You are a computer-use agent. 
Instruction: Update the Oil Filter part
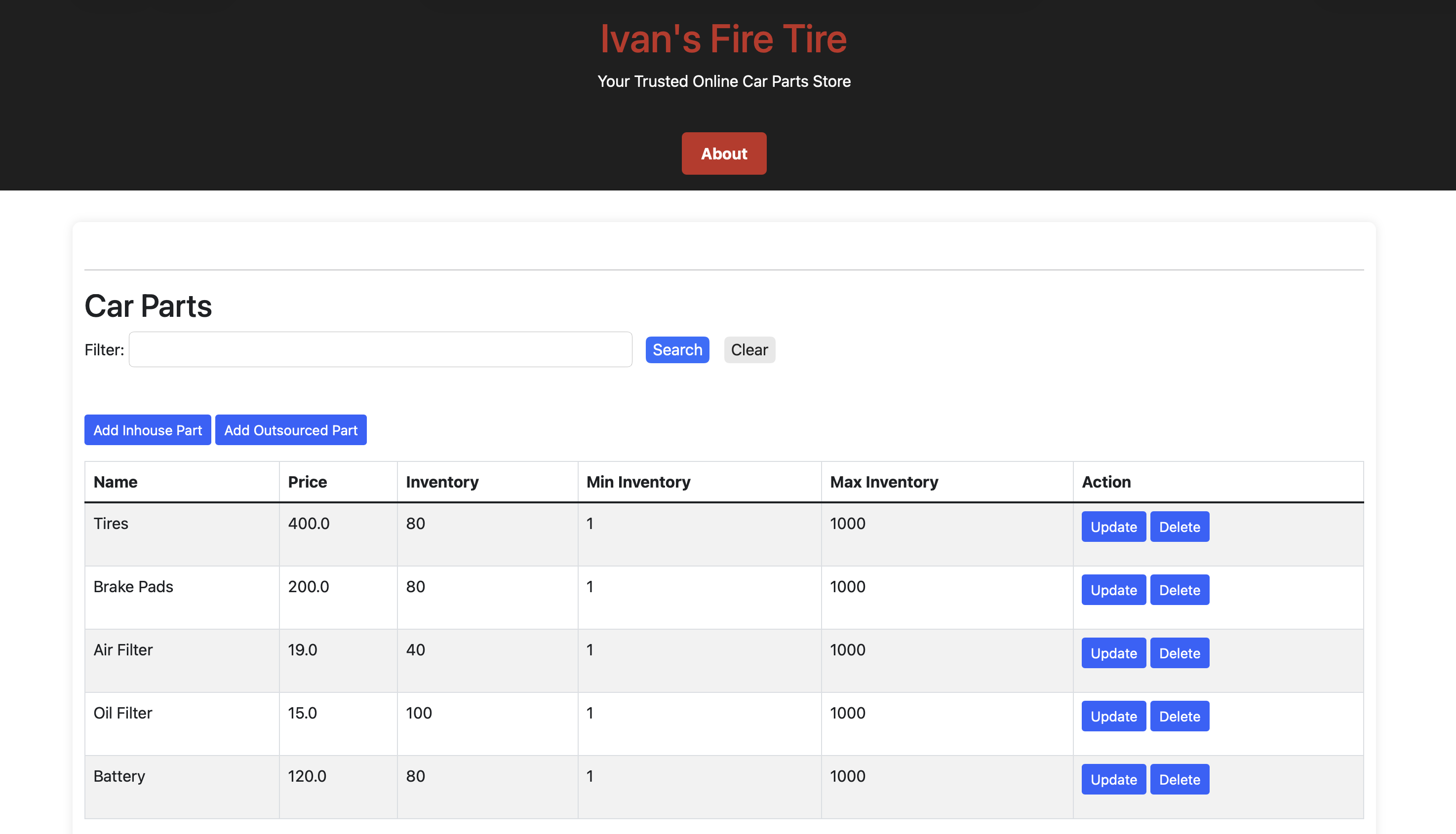1113,716
